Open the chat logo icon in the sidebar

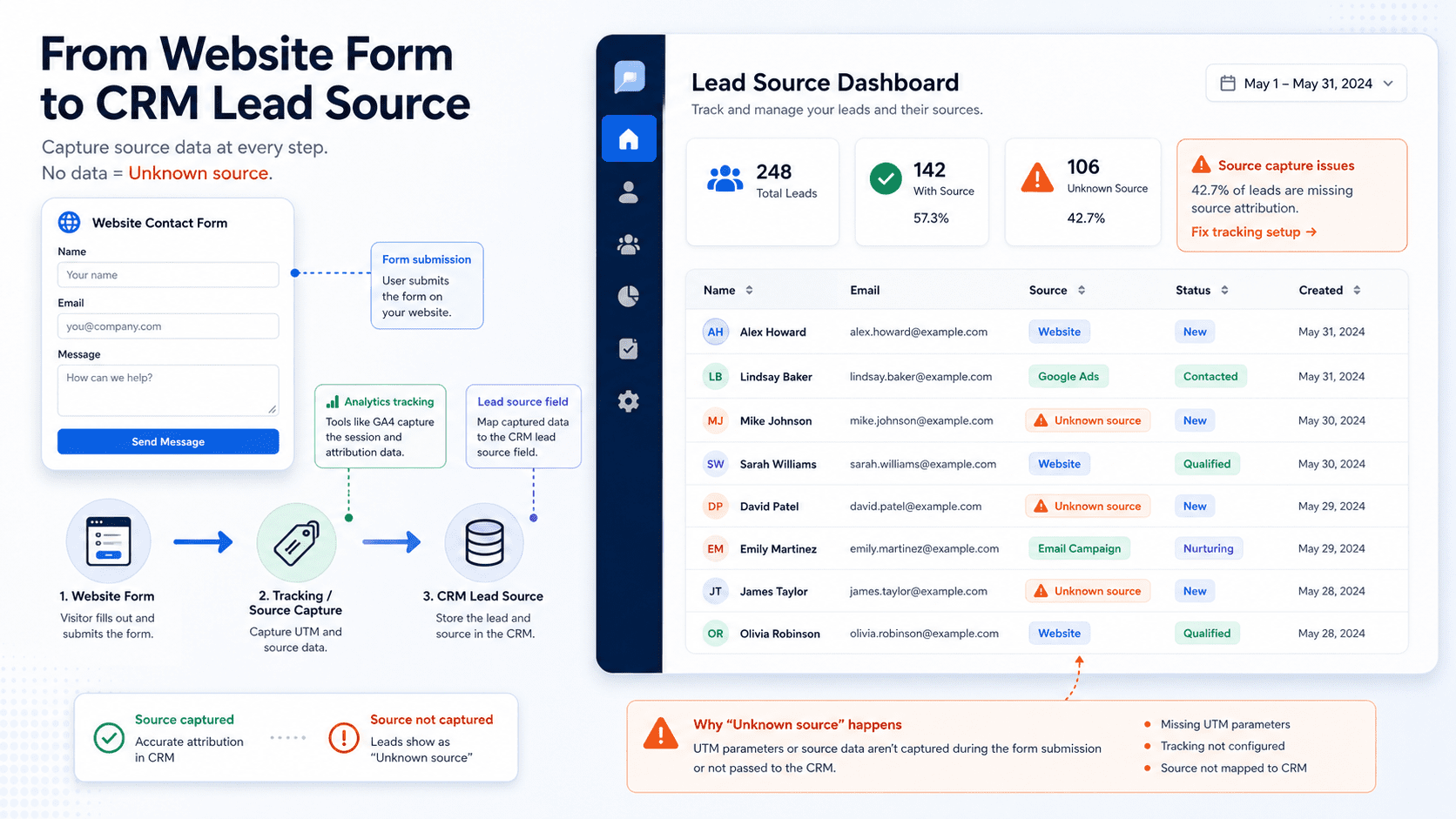(629, 77)
